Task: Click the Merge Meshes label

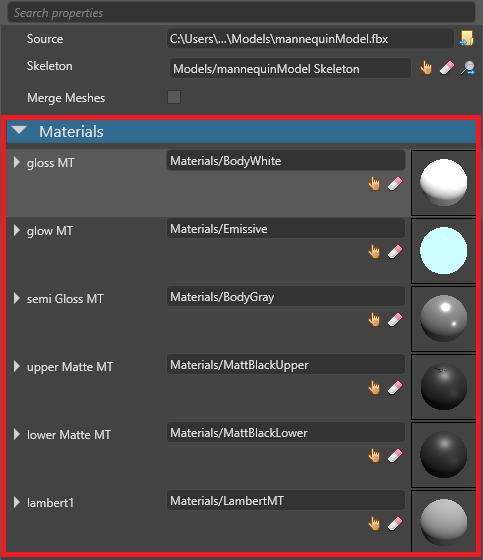Action: tap(66, 98)
